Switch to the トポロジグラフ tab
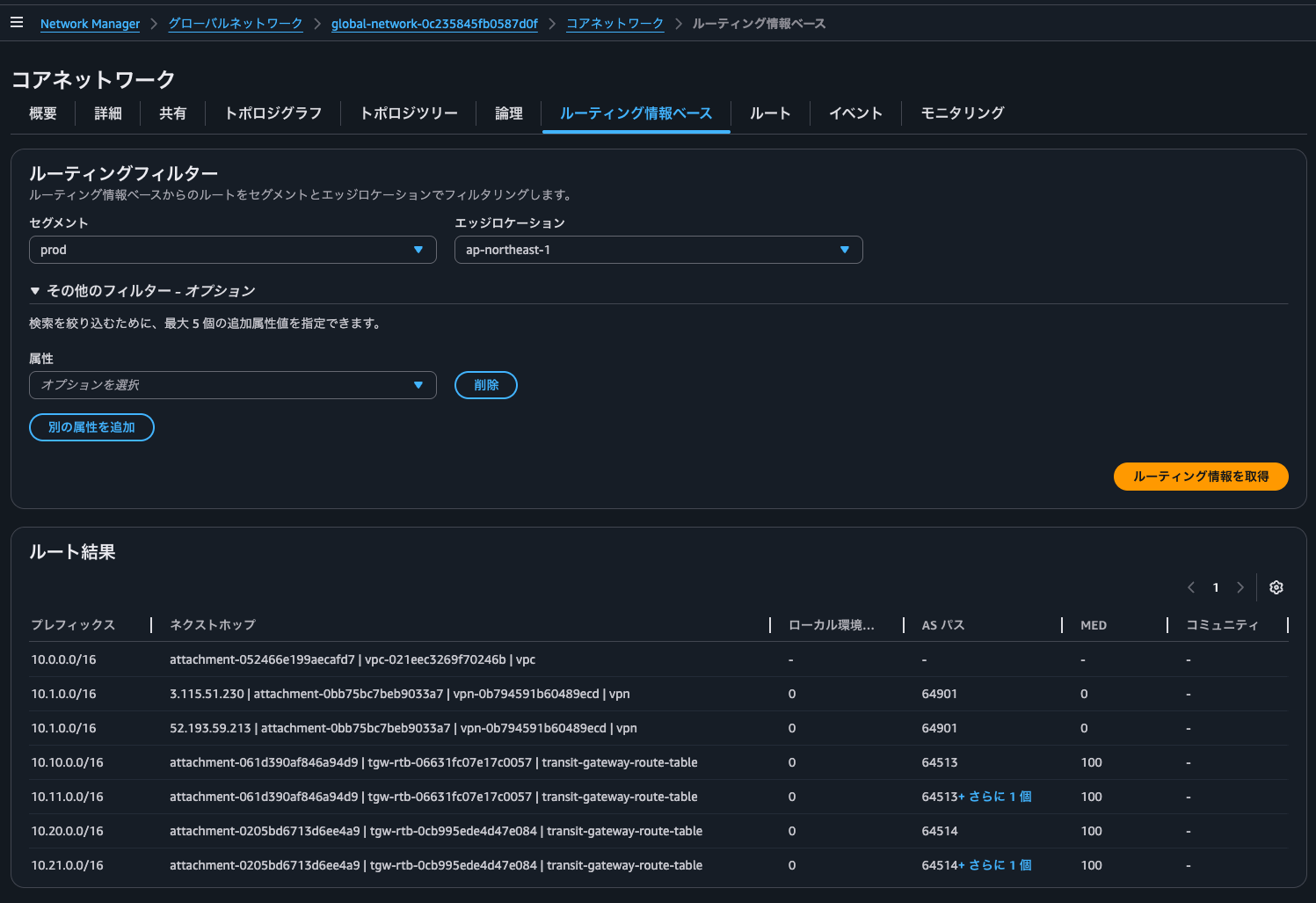This screenshot has width=1316, height=903. [x=273, y=113]
